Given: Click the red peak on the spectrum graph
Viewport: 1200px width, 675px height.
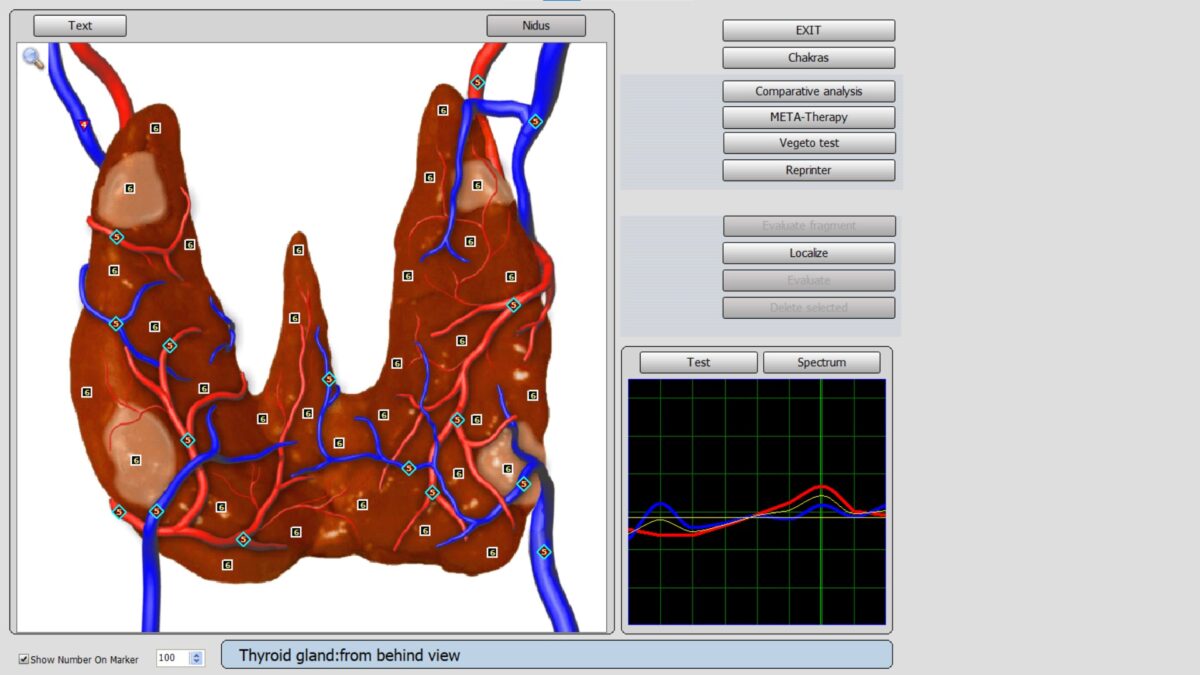Looking at the screenshot, I should click(821, 485).
